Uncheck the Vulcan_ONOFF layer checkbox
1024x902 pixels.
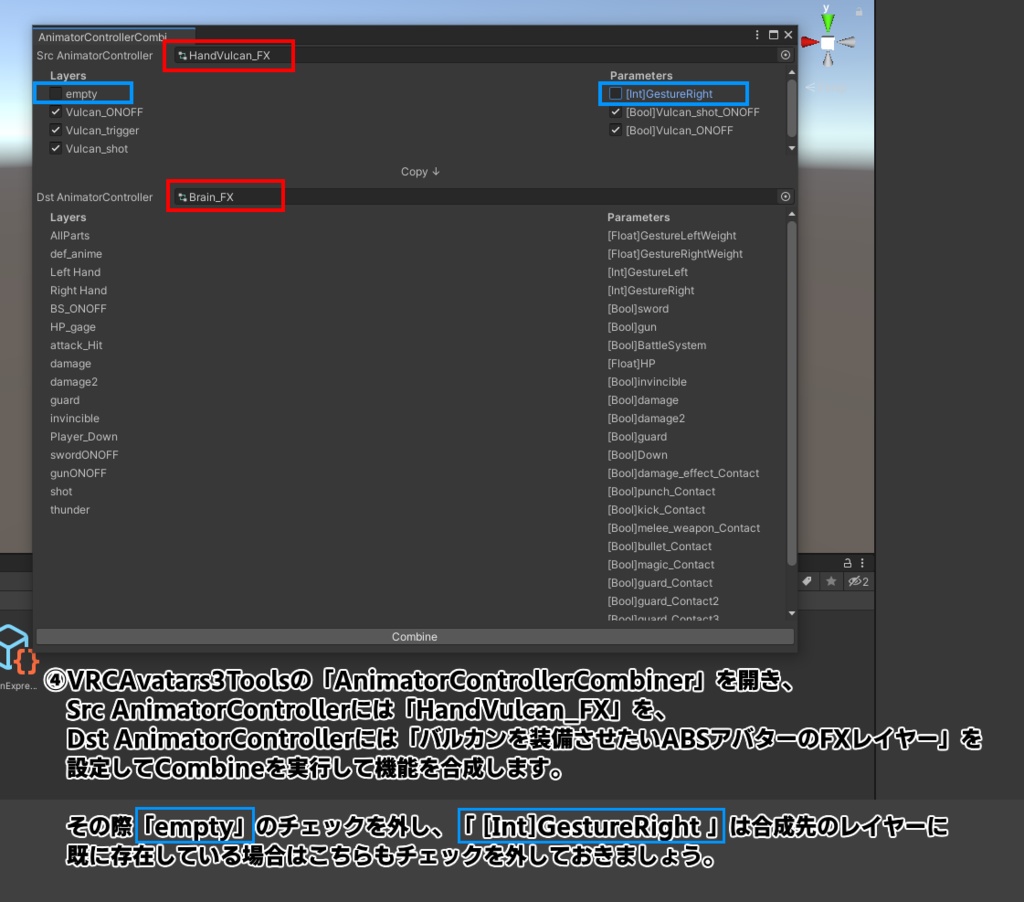[56, 112]
